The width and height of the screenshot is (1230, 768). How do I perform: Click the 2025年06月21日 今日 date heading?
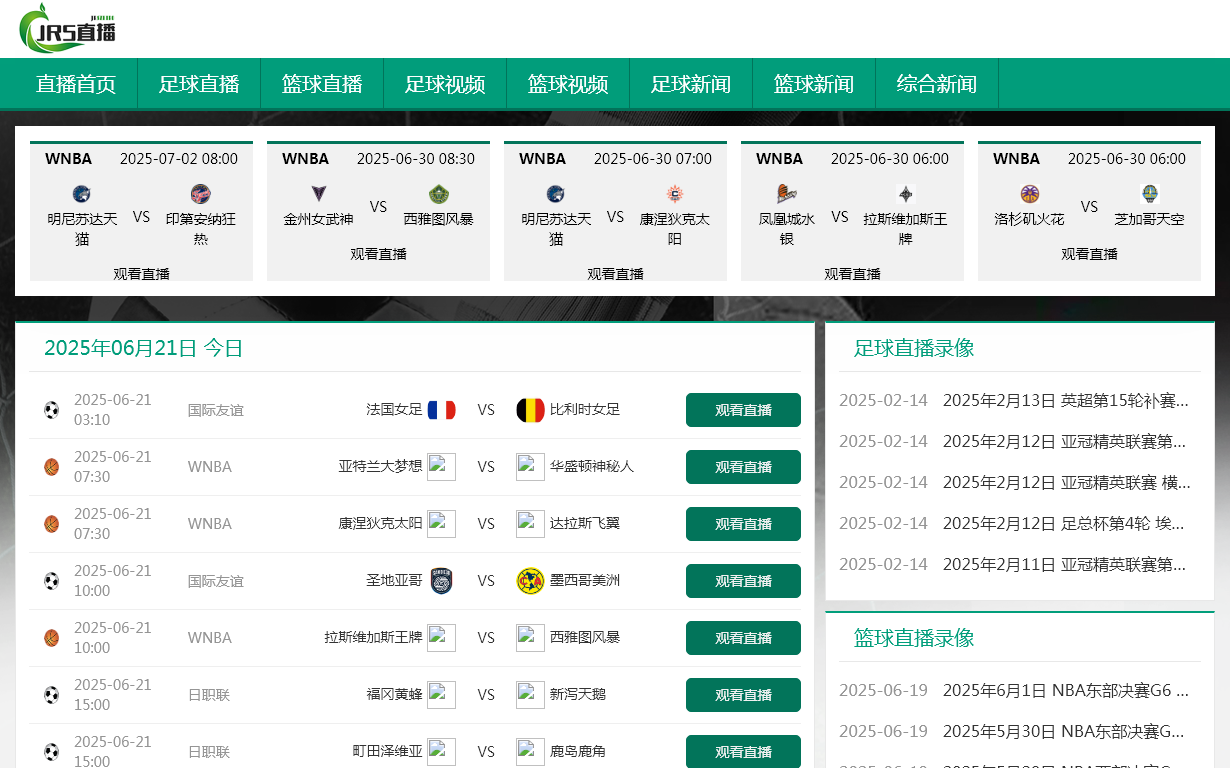tap(144, 348)
